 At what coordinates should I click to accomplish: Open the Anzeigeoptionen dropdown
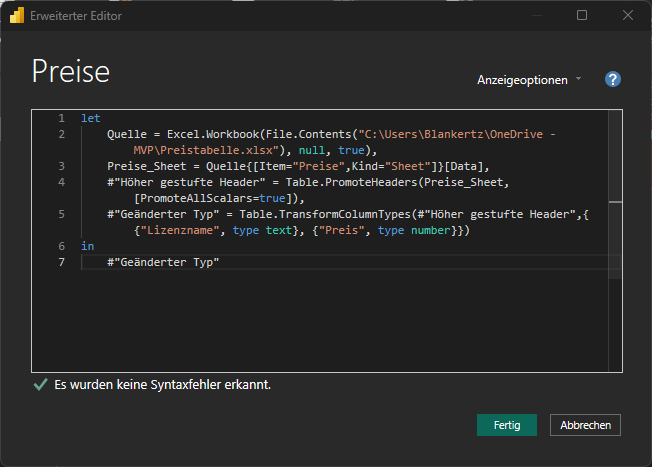[529, 80]
